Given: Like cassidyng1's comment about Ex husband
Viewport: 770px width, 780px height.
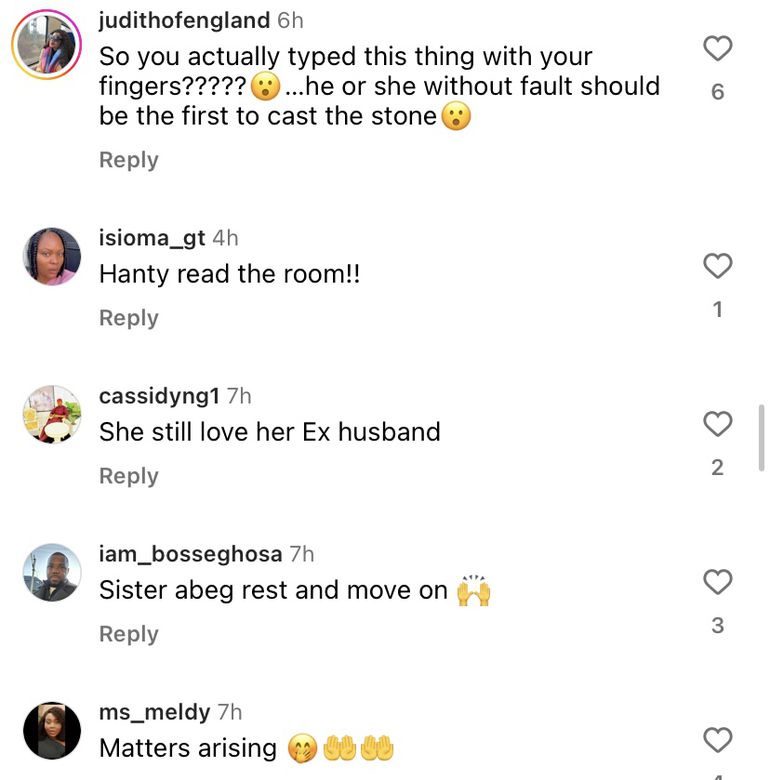Looking at the screenshot, I should [718, 424].
